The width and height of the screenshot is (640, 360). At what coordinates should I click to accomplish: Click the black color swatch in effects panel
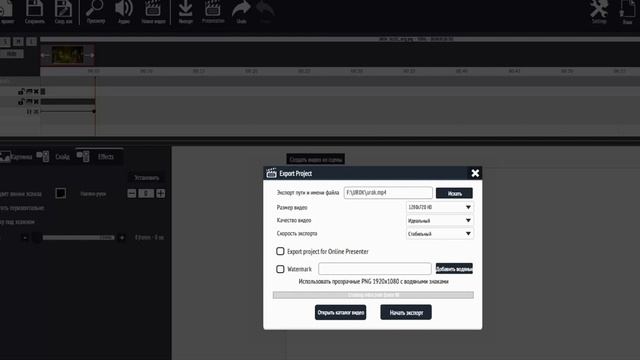pos(60,193)
